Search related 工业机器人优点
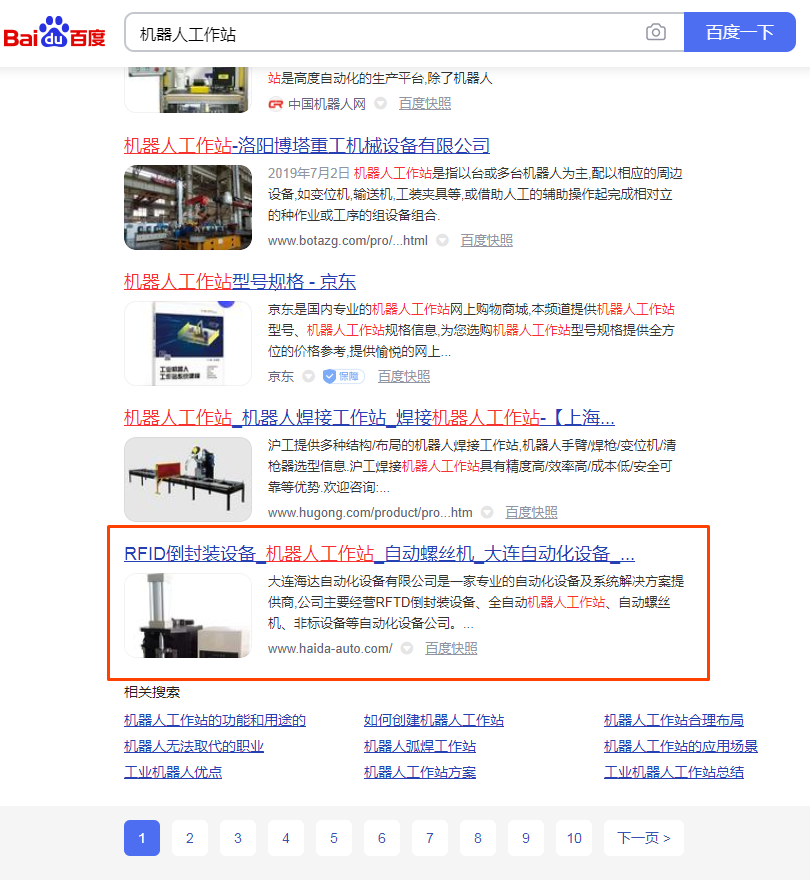The image size is (810, 880). pyautogui.click(x=173, y=772)
